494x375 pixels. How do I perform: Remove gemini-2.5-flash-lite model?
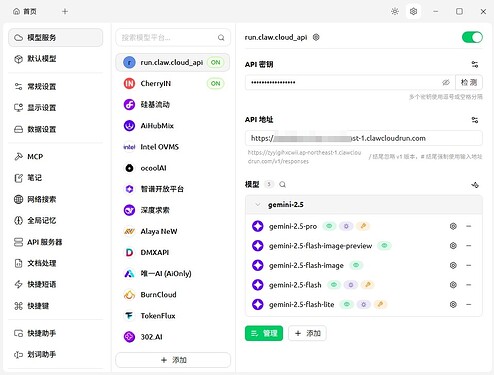tap(469, 304)
